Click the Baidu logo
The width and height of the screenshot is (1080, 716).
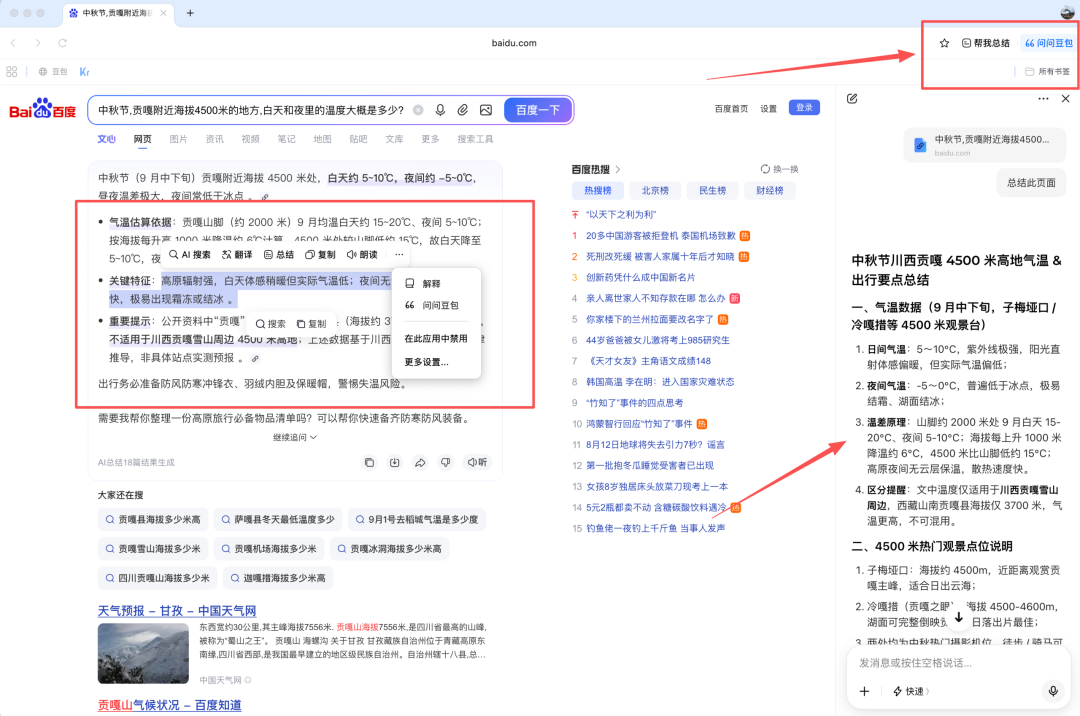pyautogui.click(x=42, y=109)
